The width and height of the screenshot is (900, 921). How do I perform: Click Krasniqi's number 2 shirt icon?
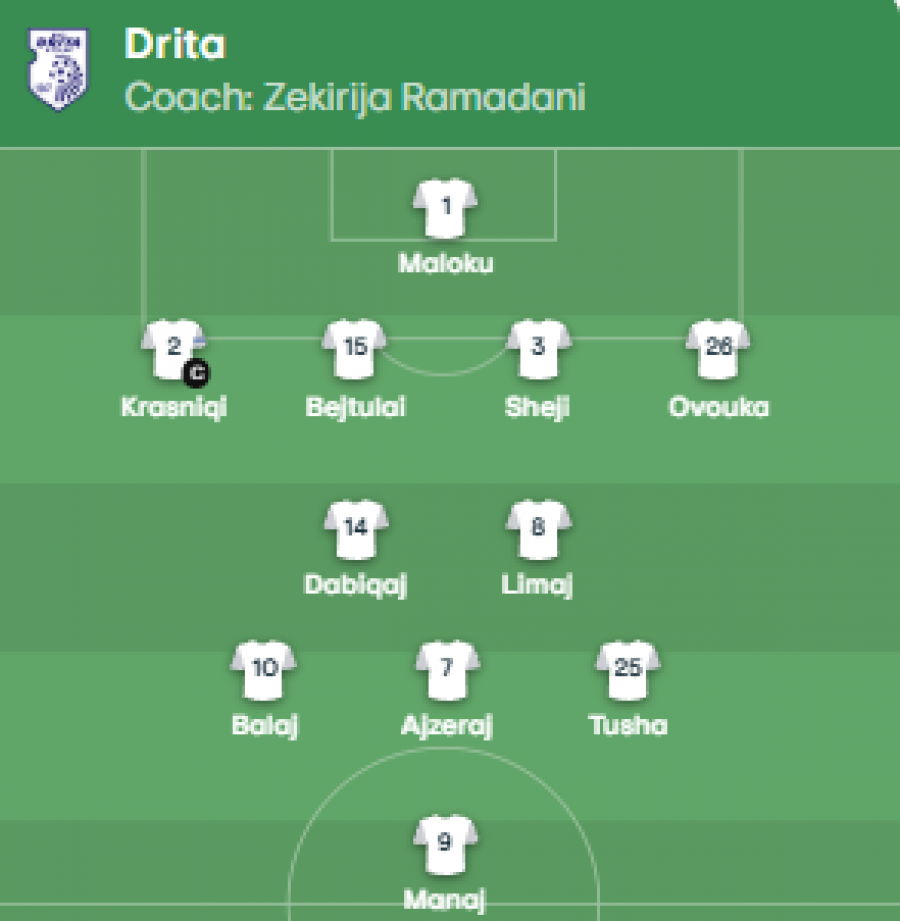(x=173, y=349)
